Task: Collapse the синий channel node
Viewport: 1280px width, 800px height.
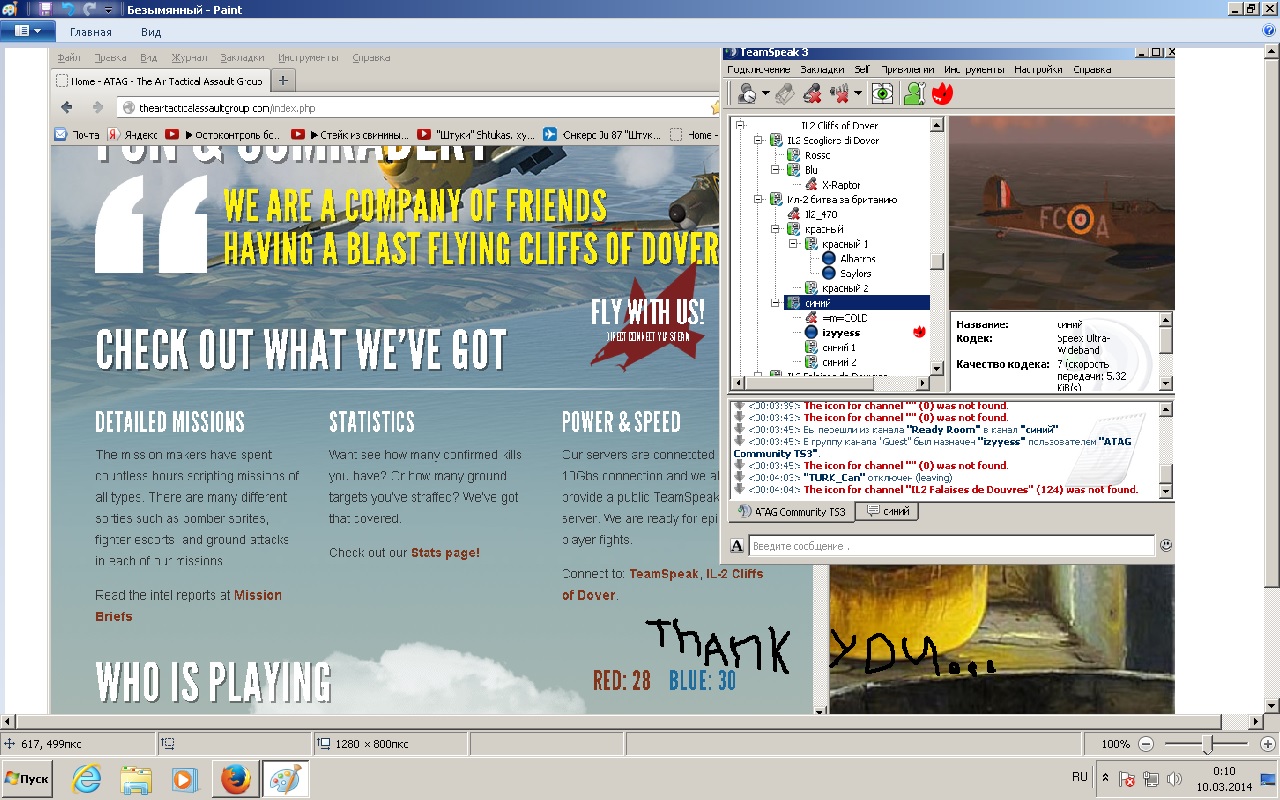Action: pyautogui.click(x=776, y=303)
